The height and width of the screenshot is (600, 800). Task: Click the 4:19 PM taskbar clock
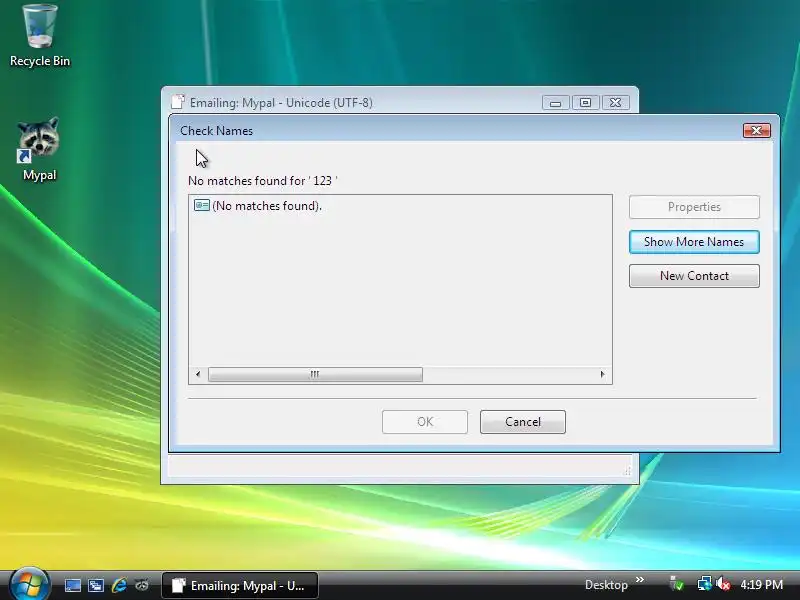761,585
